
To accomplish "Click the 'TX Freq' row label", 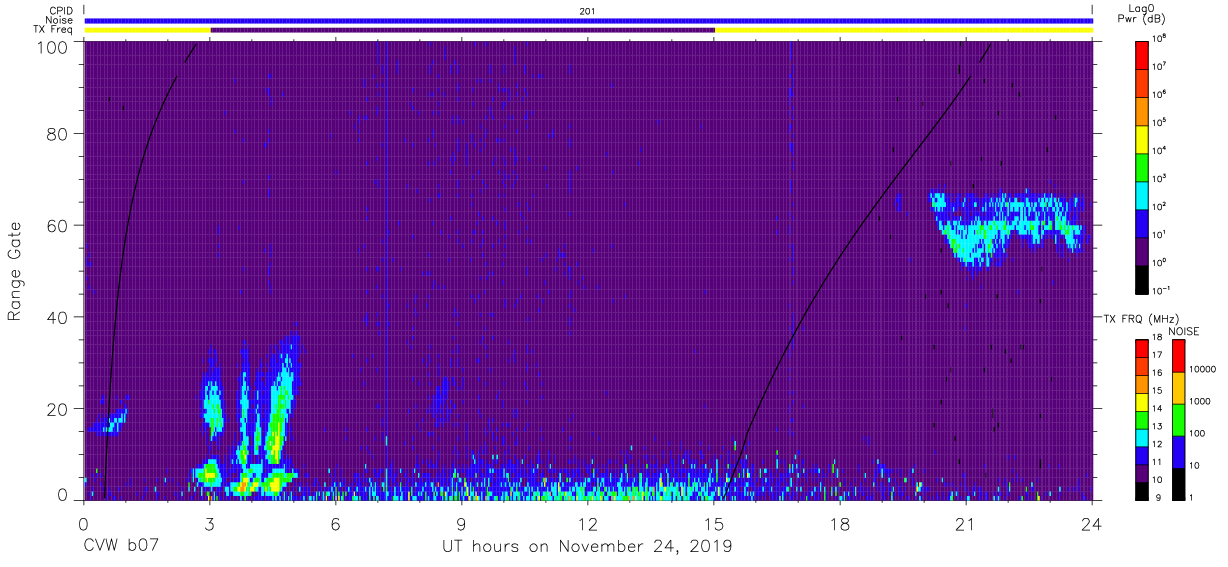I will [54, 30].
